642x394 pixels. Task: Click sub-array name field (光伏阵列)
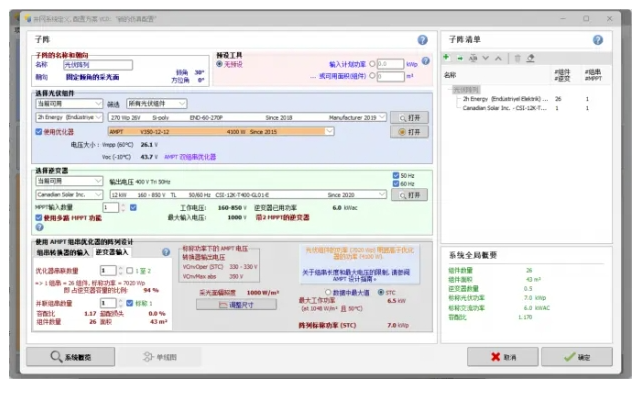(x=98, y=65)
